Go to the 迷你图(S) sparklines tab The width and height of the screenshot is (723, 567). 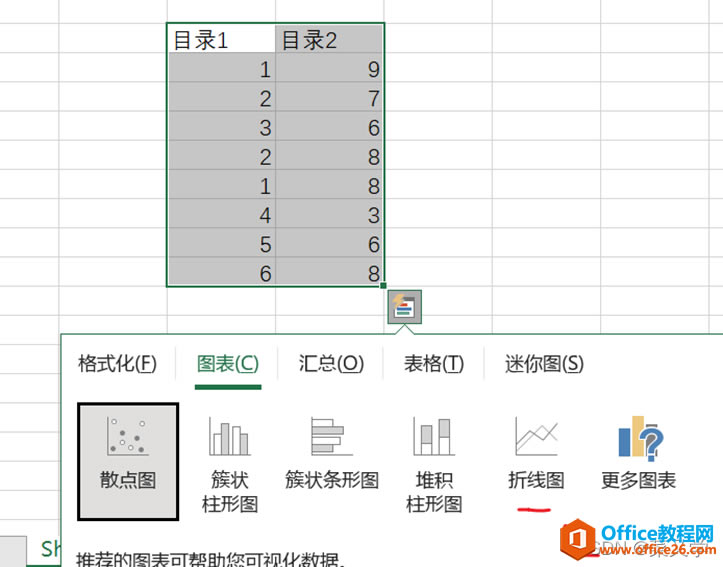coord(544,364)
